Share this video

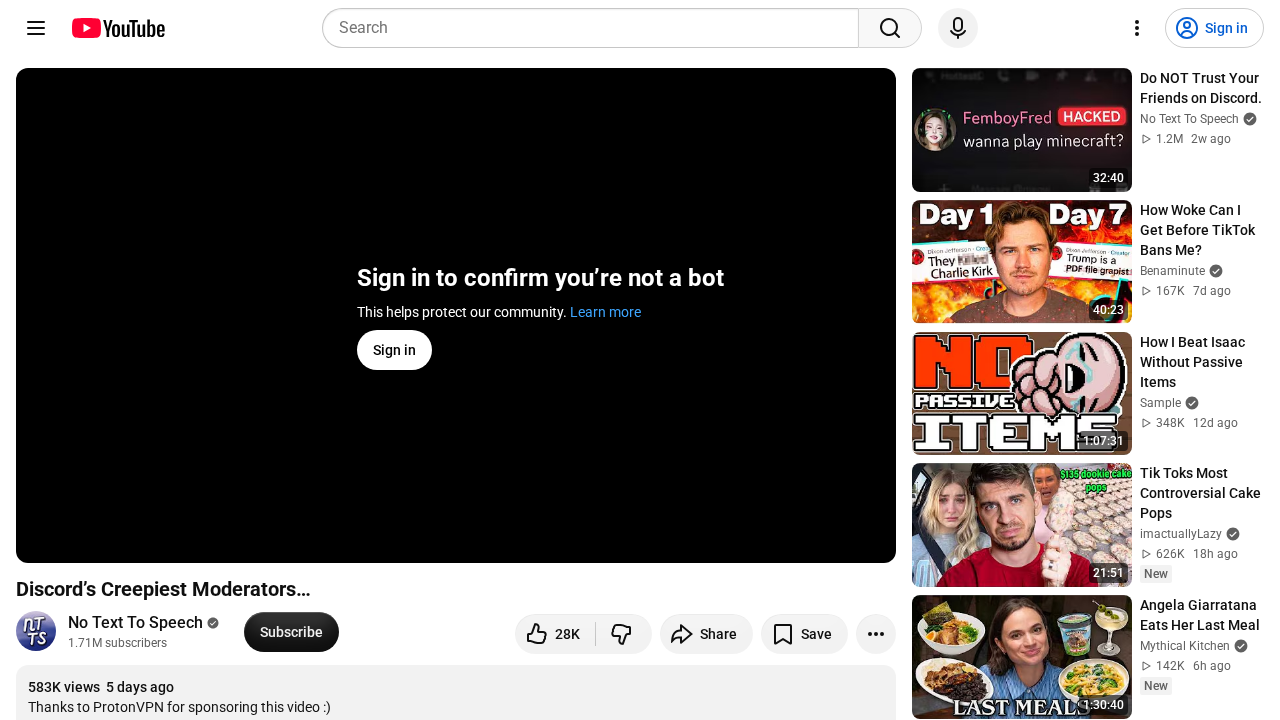706,634
